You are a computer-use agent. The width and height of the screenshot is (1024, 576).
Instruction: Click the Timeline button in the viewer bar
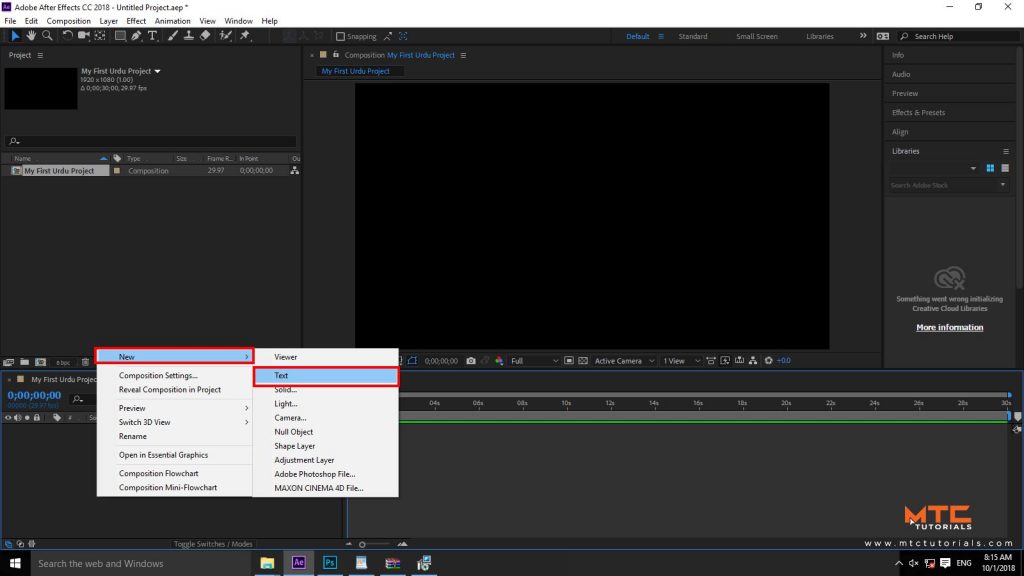(739, 360)
